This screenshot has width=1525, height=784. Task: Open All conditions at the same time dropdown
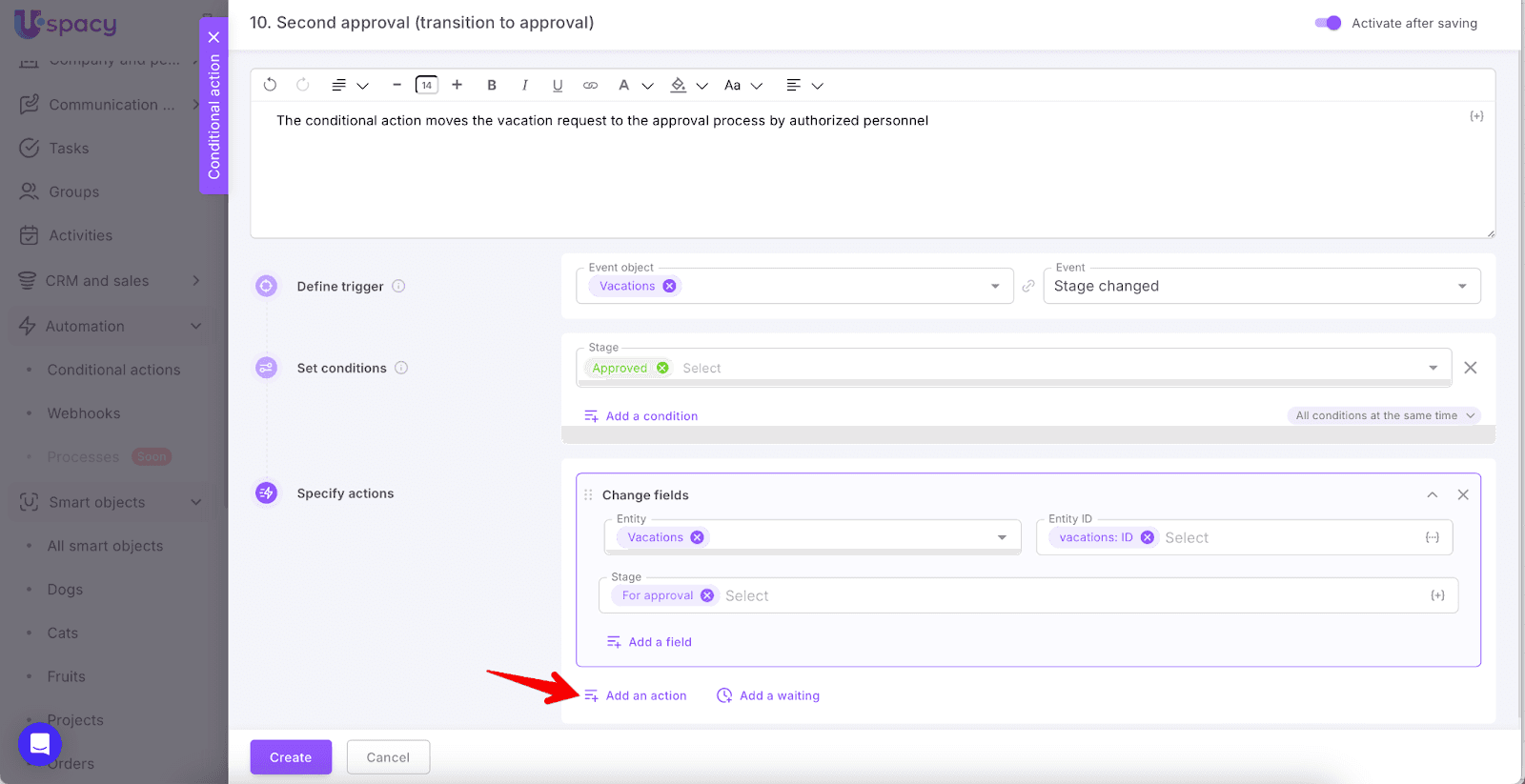(1384, 415)
